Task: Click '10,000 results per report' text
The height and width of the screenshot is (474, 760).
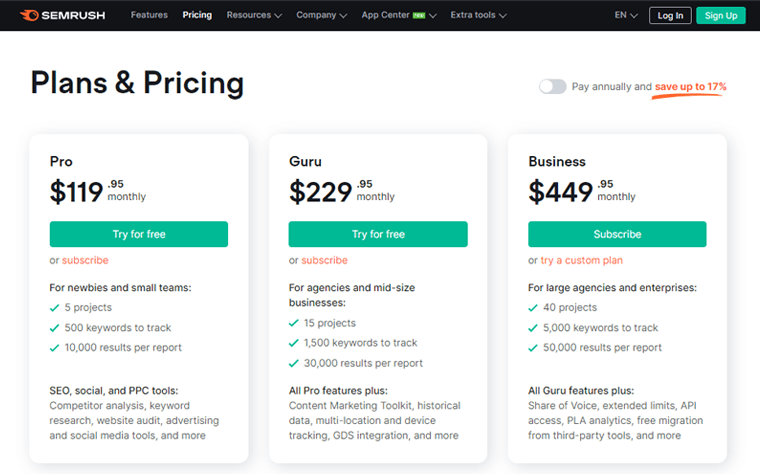Action: pyautogui.click(x=123, y=348)
